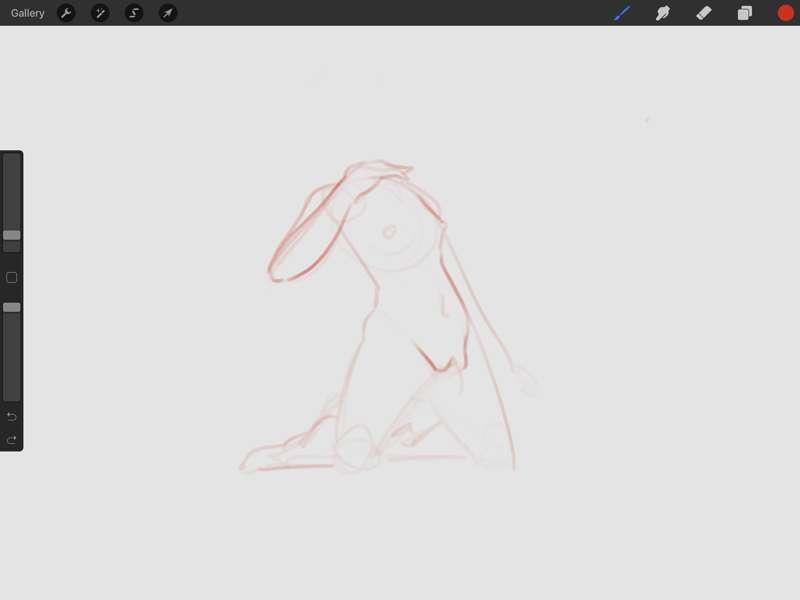
Task: Open the red color picker
Action: point(786,13)
